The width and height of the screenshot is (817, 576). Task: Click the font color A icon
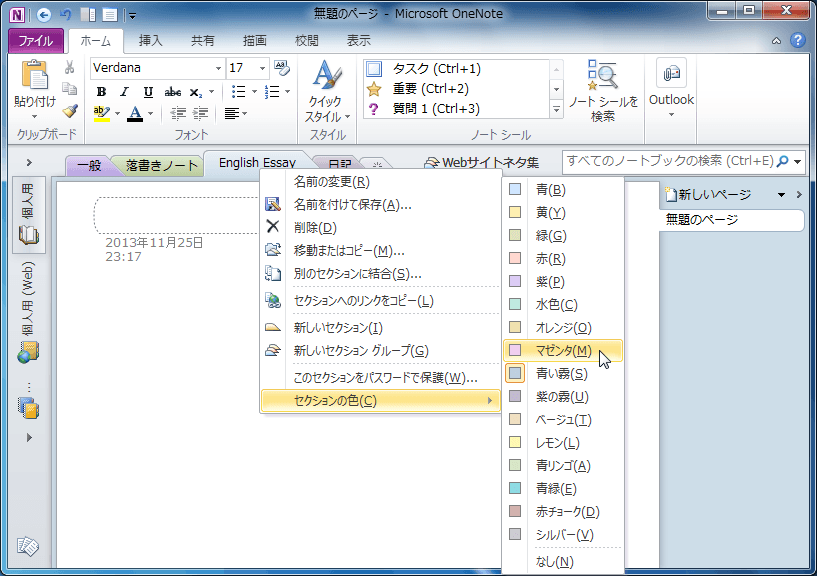point(135,113)
